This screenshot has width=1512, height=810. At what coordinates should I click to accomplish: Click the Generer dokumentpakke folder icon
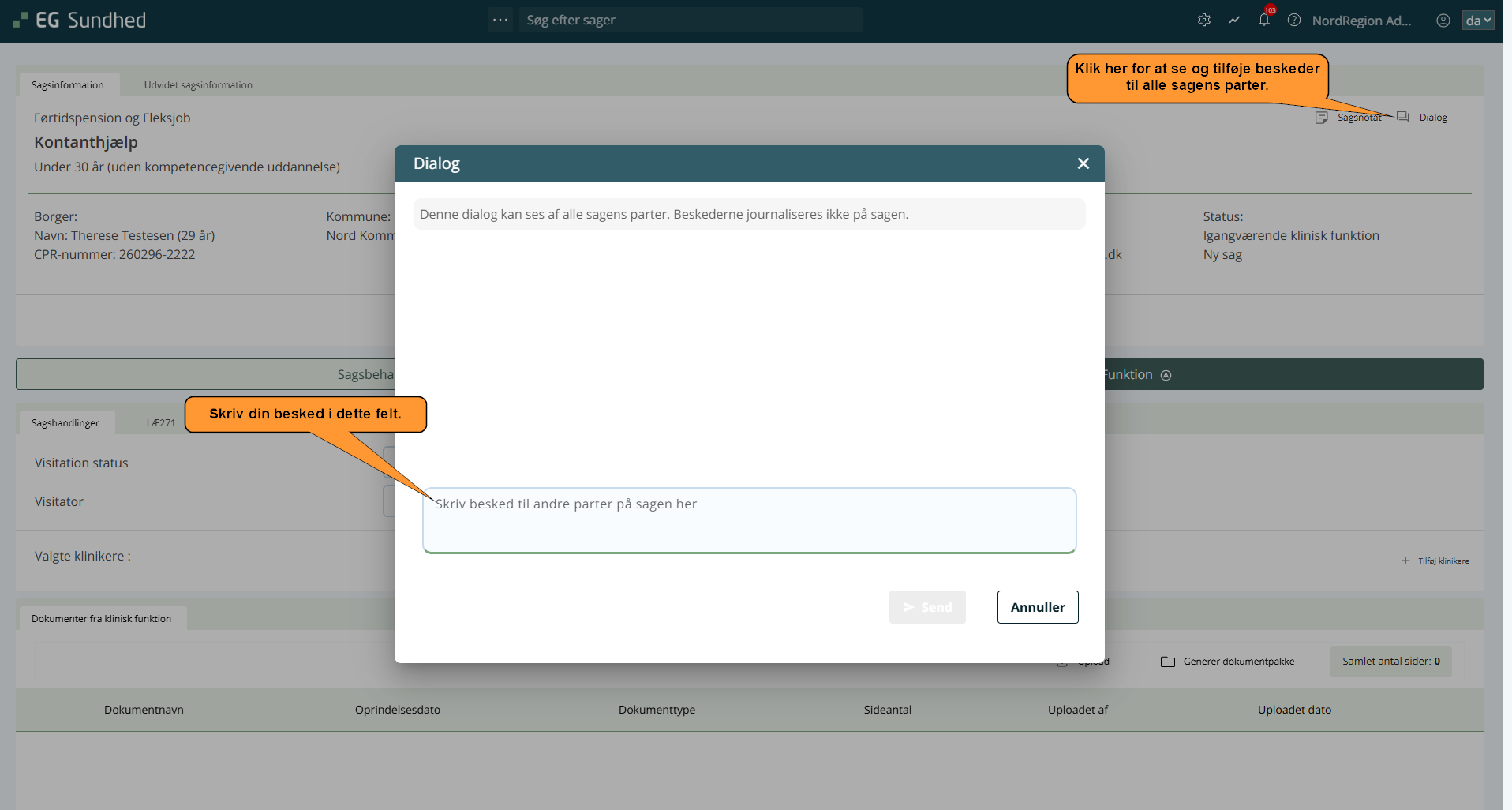coord(1168,662)
